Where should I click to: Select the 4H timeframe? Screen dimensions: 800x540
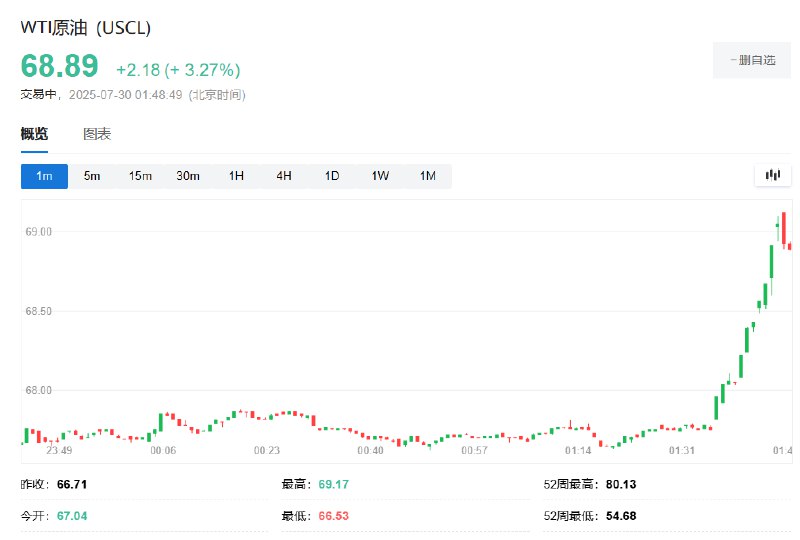click(284, 176)
